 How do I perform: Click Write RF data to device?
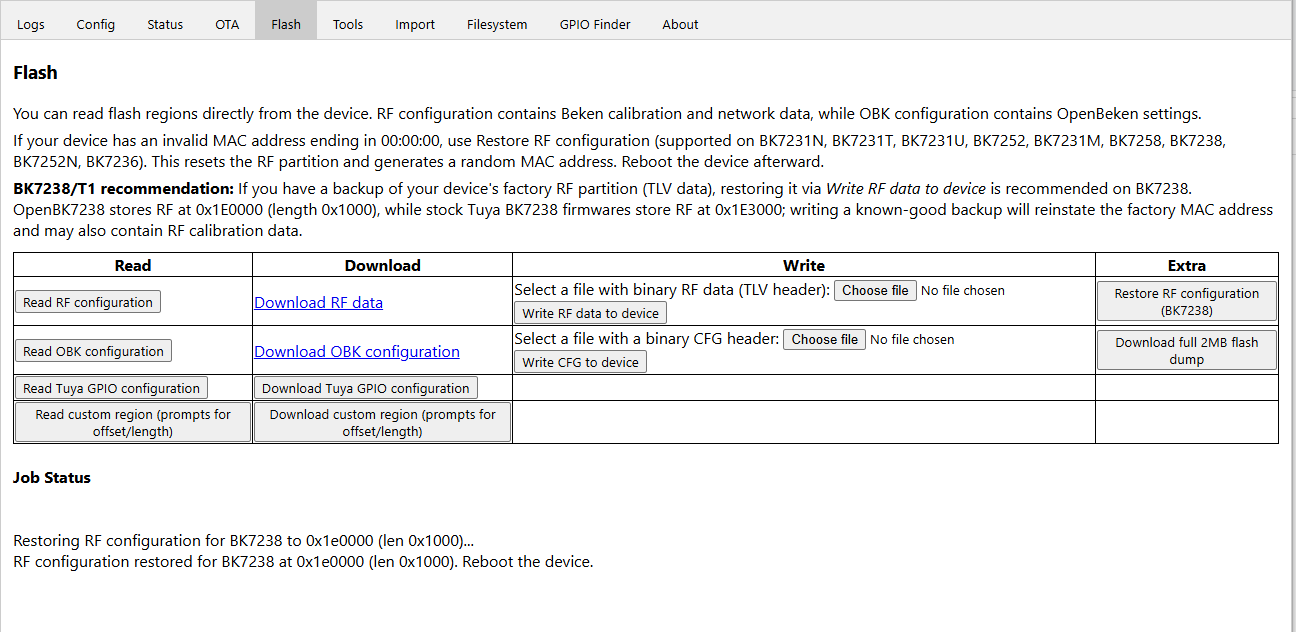pos(591,313)
